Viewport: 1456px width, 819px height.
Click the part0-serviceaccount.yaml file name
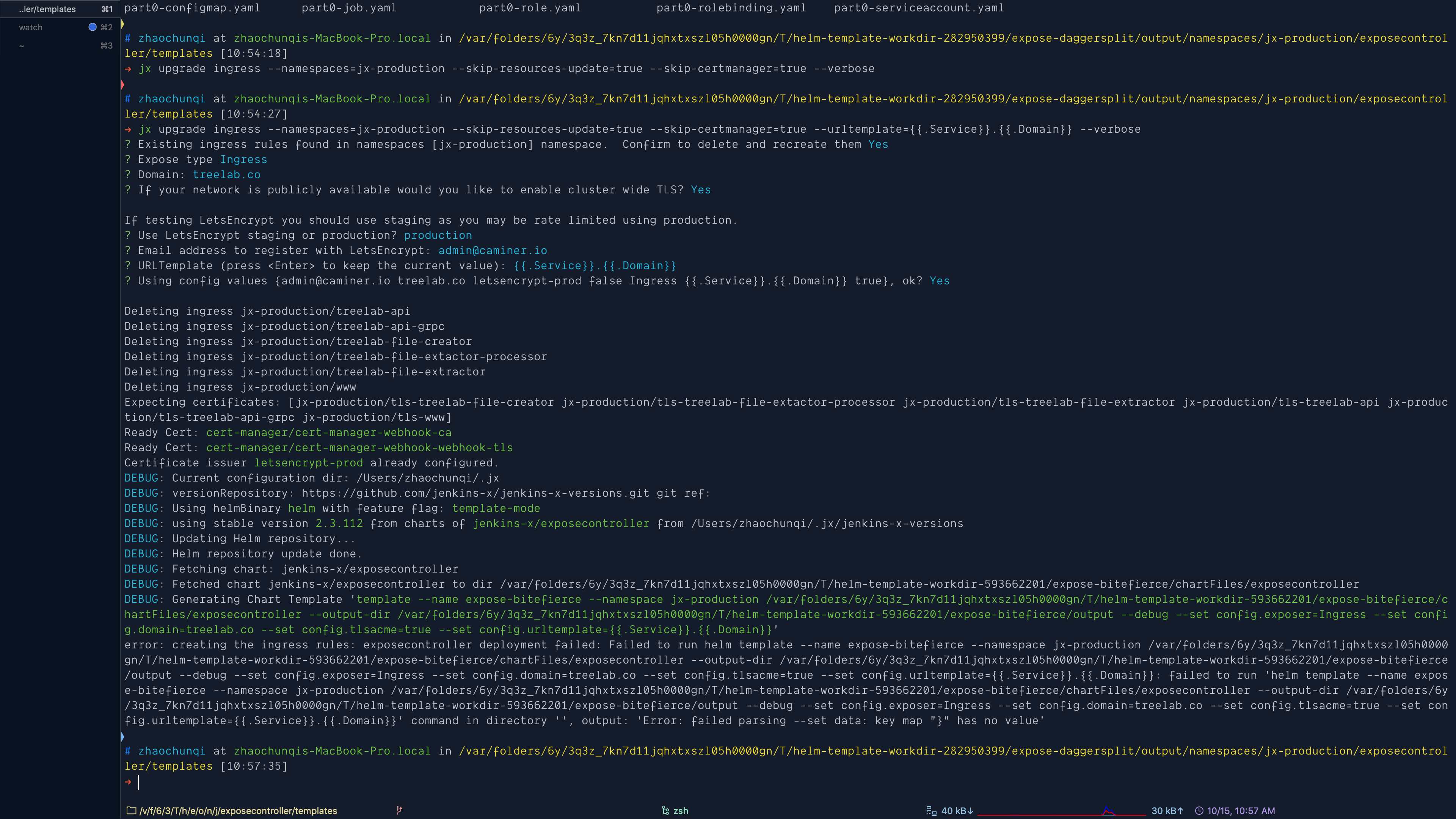(919, 8)
